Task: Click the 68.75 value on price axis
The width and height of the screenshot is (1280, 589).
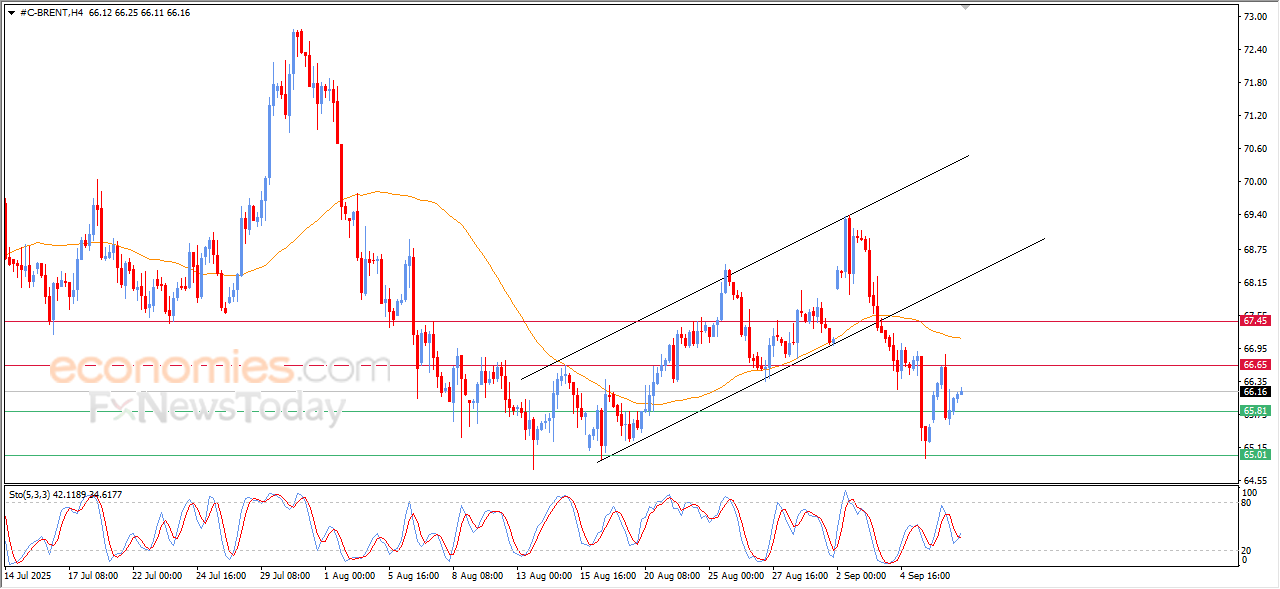Action: (1257, 249)
